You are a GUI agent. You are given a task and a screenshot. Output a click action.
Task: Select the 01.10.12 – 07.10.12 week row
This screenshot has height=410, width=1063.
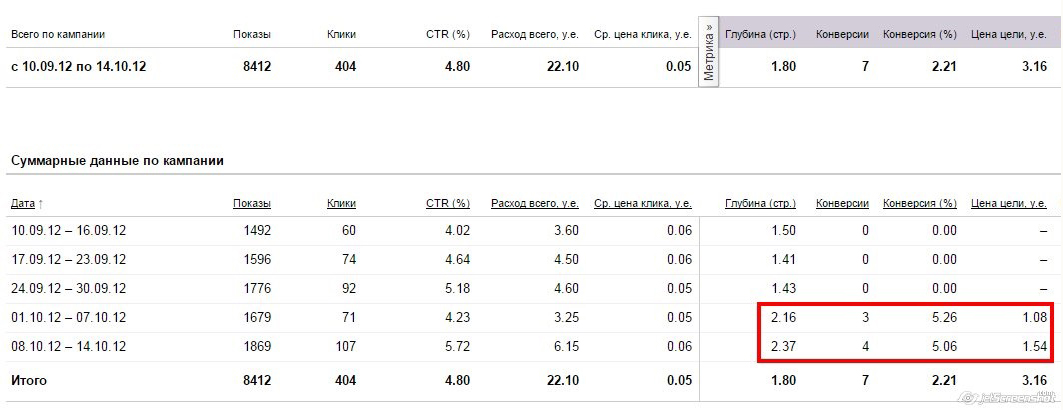tap(69, 318)
